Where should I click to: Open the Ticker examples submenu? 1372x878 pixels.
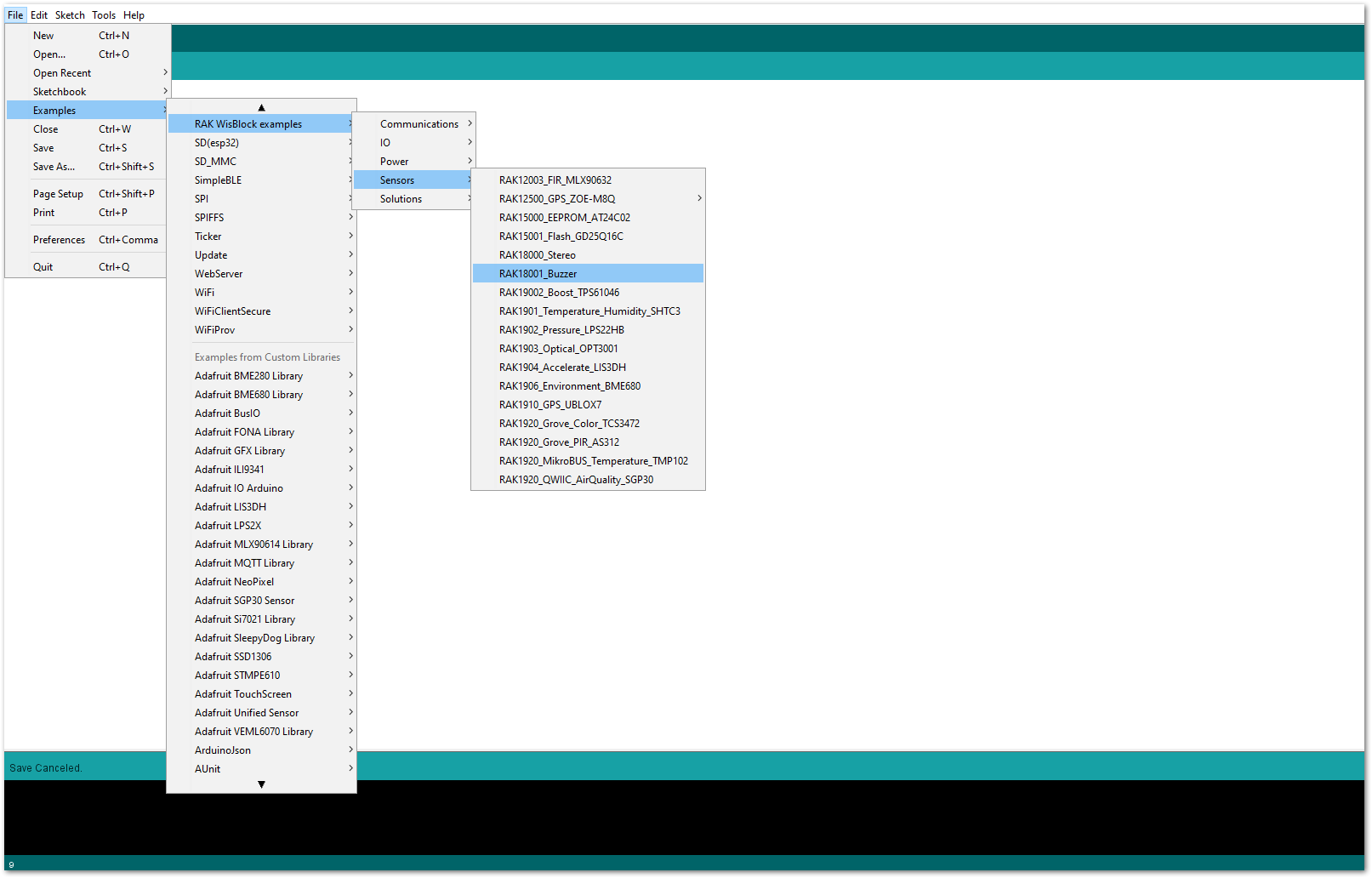(x=261, y=237)
